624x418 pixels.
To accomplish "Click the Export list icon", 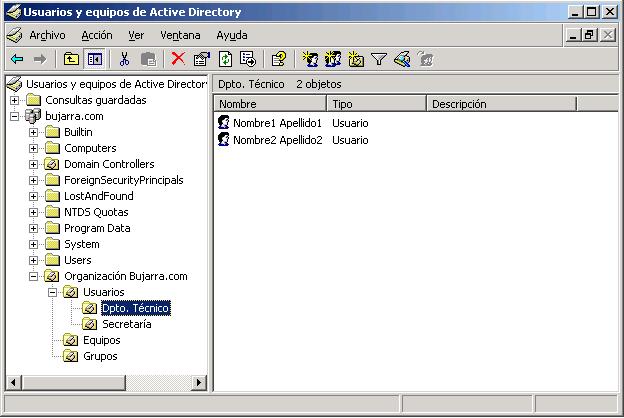I will pos(248,60).
